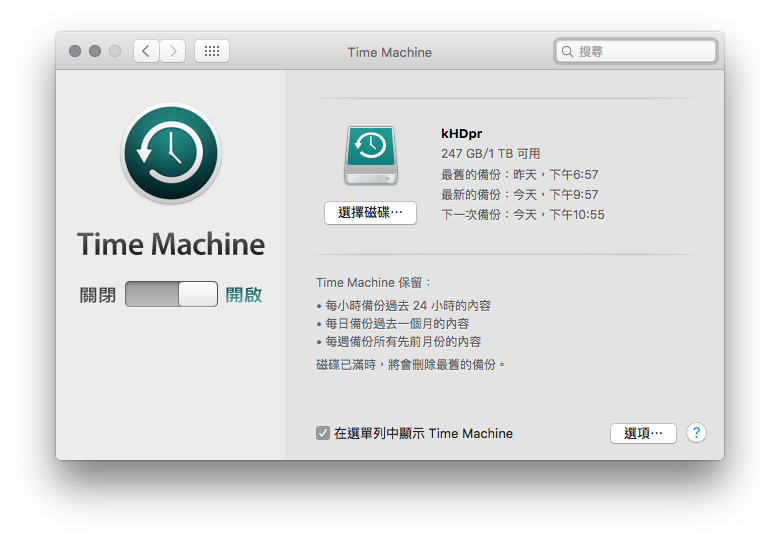Screen dimensions: 780x540
Task: Close the window with the first titlebar button
Action: [75, 51]
